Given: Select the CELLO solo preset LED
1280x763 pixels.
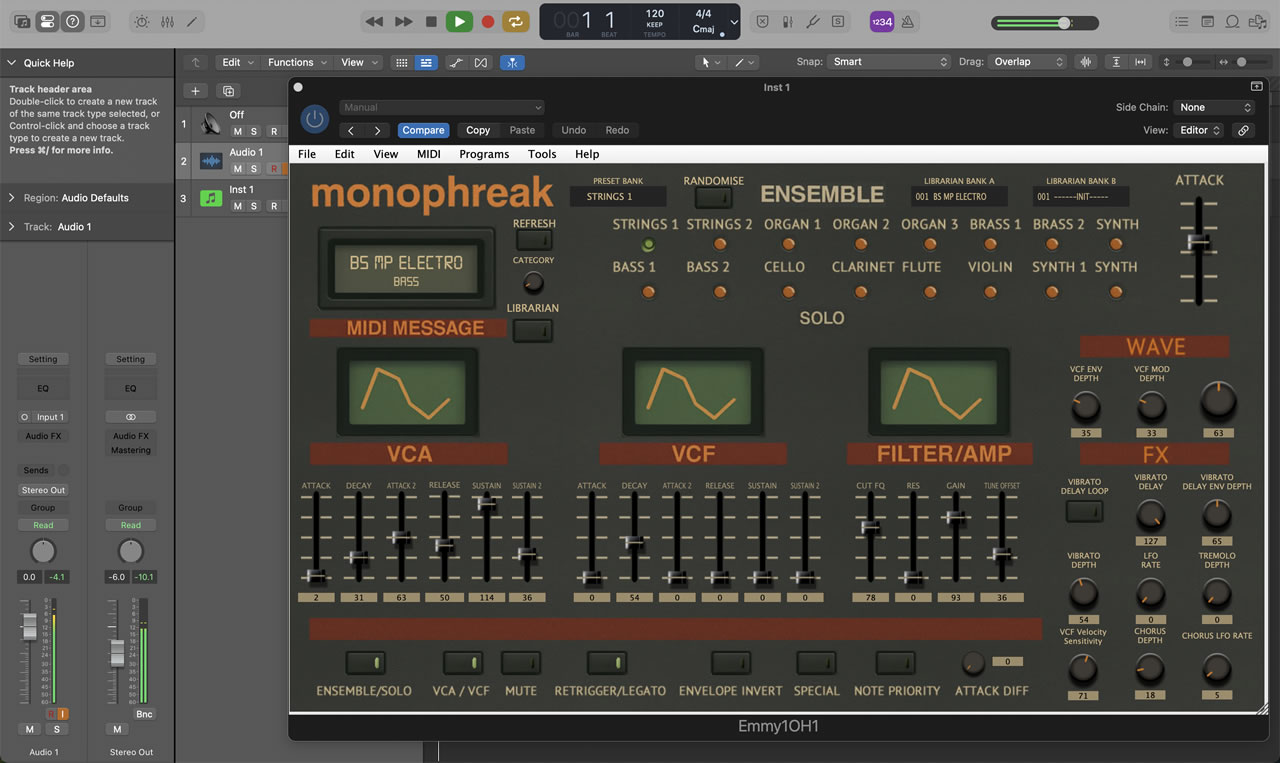Looking at the screenshot, I should click(x=788, y=292).
